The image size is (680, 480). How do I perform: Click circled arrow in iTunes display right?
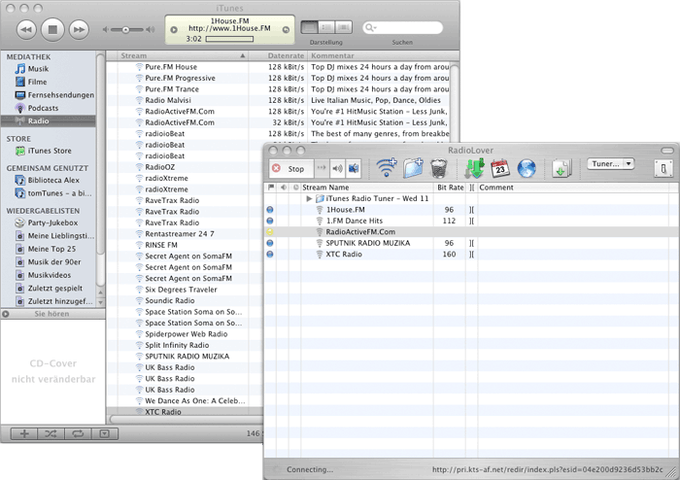[x=286, y=29]
